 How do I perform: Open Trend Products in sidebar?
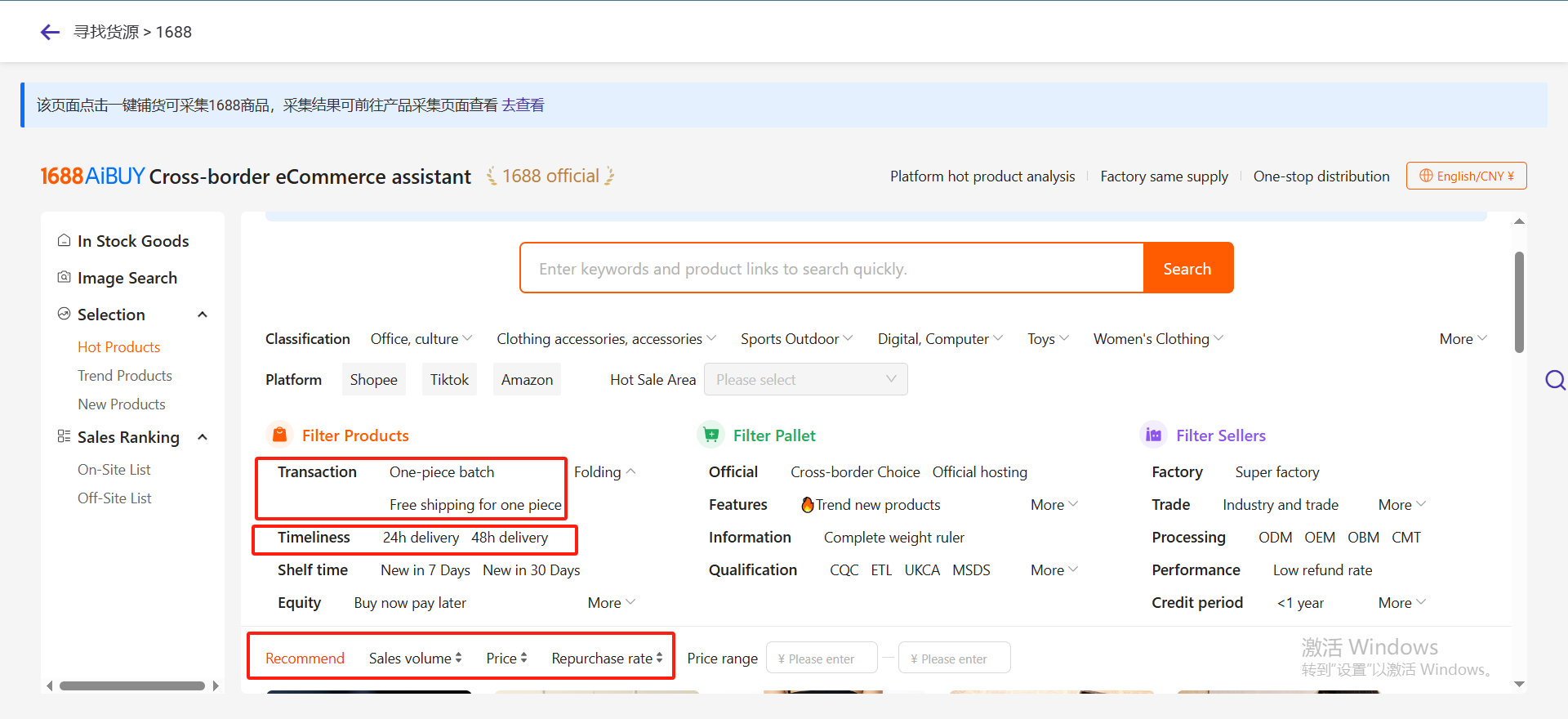pyautogui.click(x=125, y=376)
